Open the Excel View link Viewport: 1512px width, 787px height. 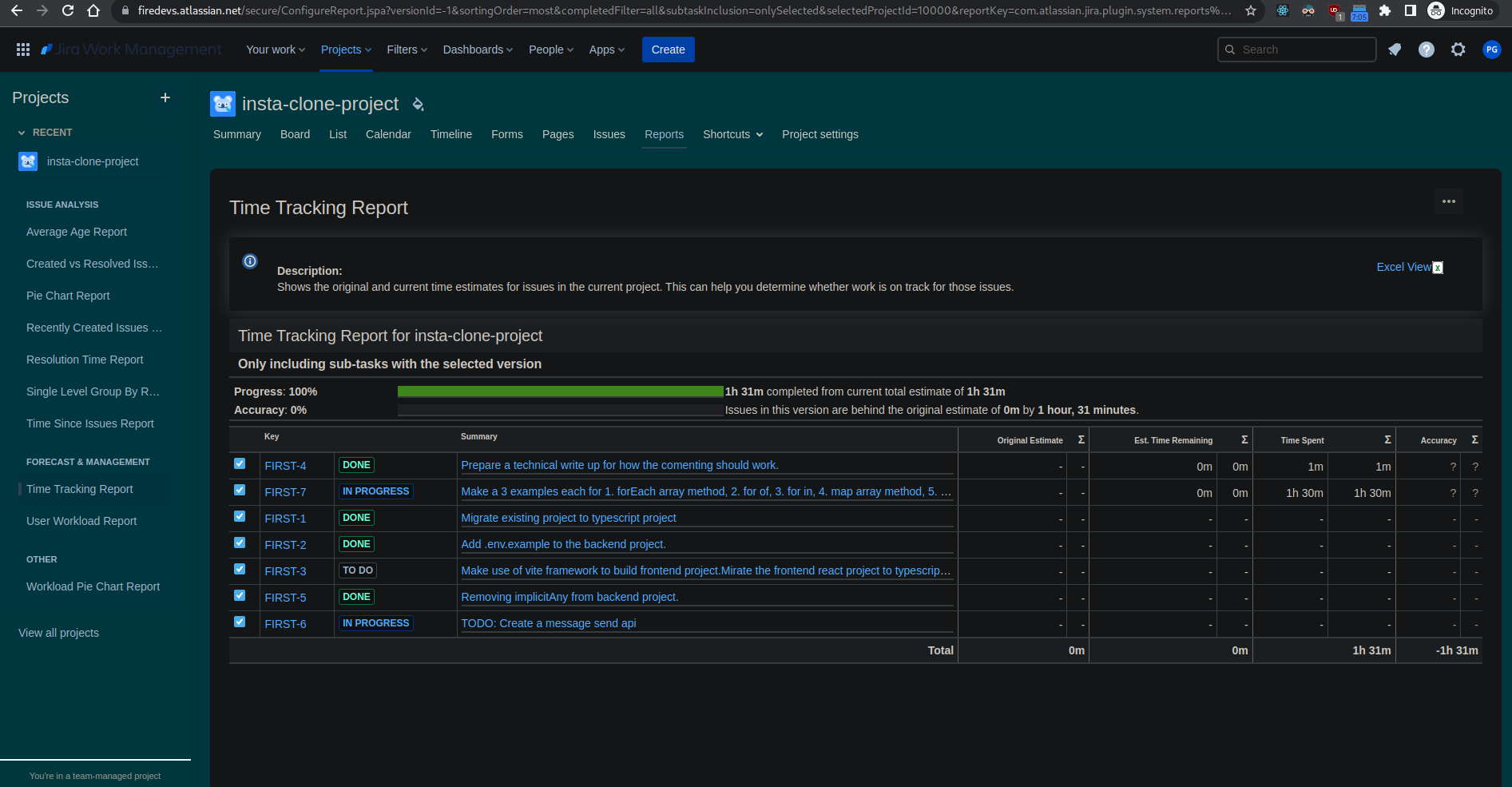(x=1404, y=267)
